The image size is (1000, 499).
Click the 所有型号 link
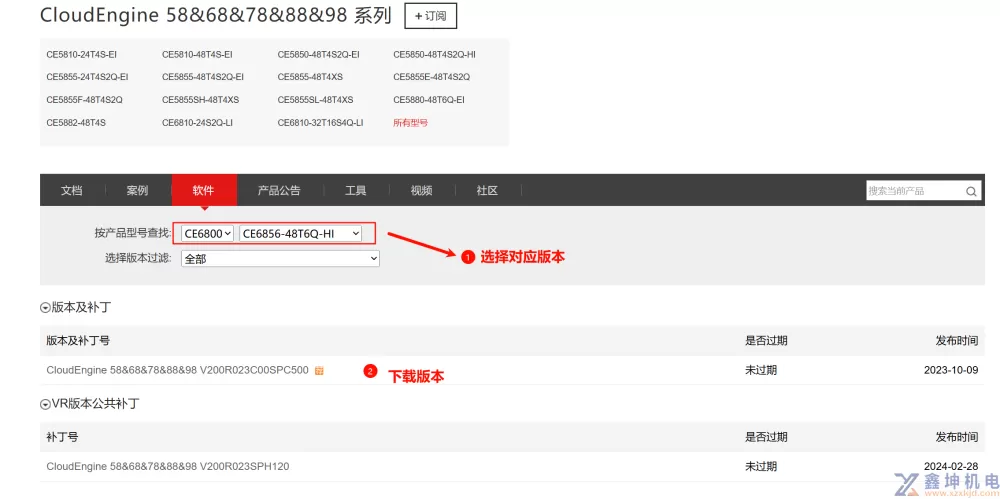pyautogui.click(x=410, y=123)
